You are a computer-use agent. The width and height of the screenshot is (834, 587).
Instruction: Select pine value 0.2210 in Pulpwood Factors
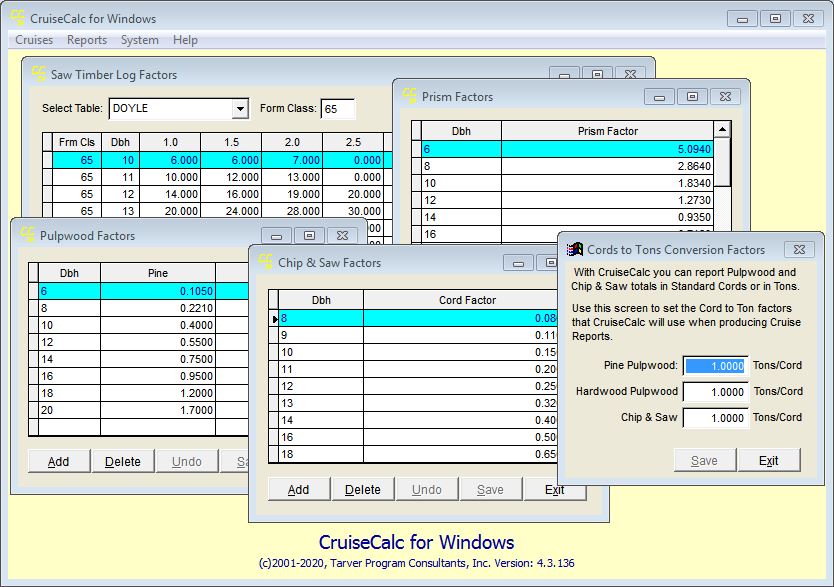coord(158,308)
